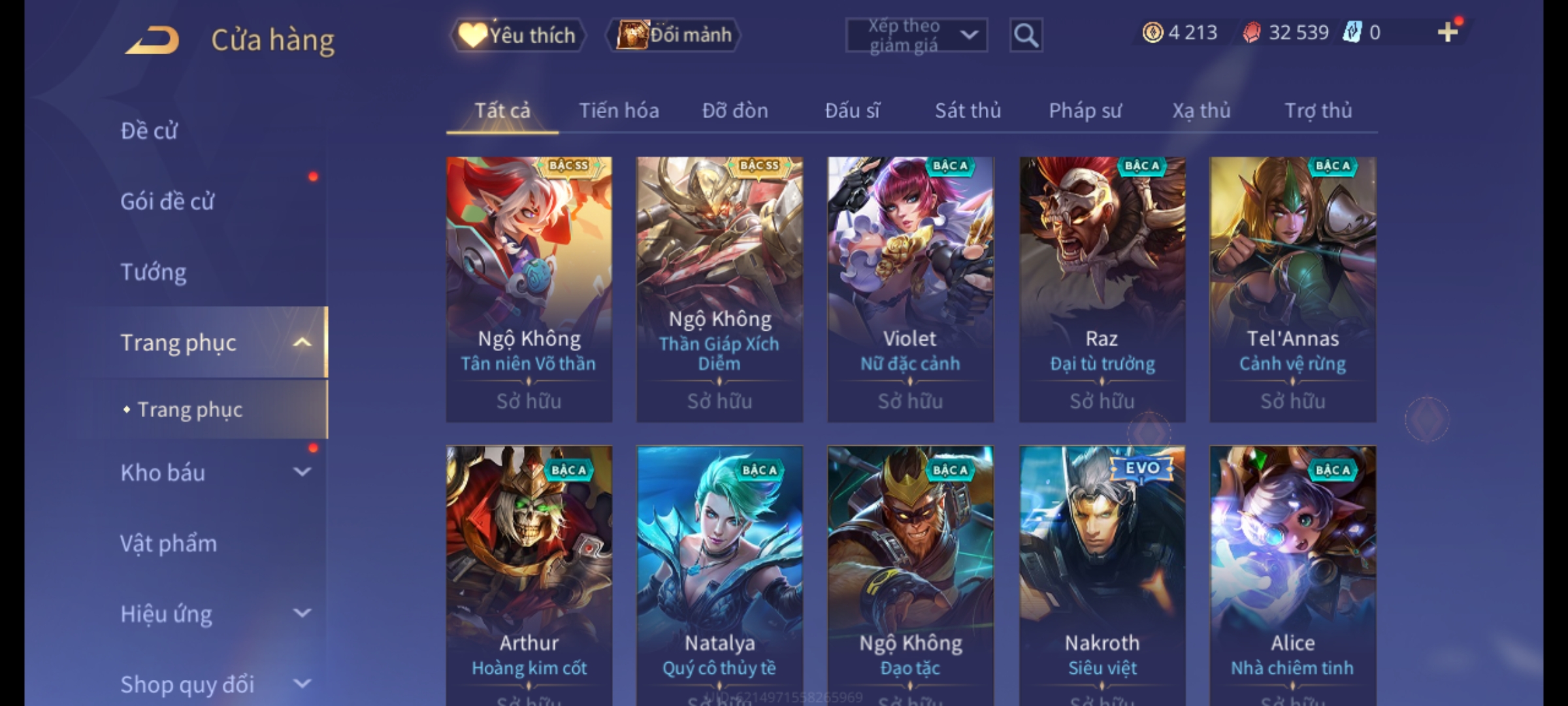Open Gói đề cử in the sidebar

click(x=167, y=201)
